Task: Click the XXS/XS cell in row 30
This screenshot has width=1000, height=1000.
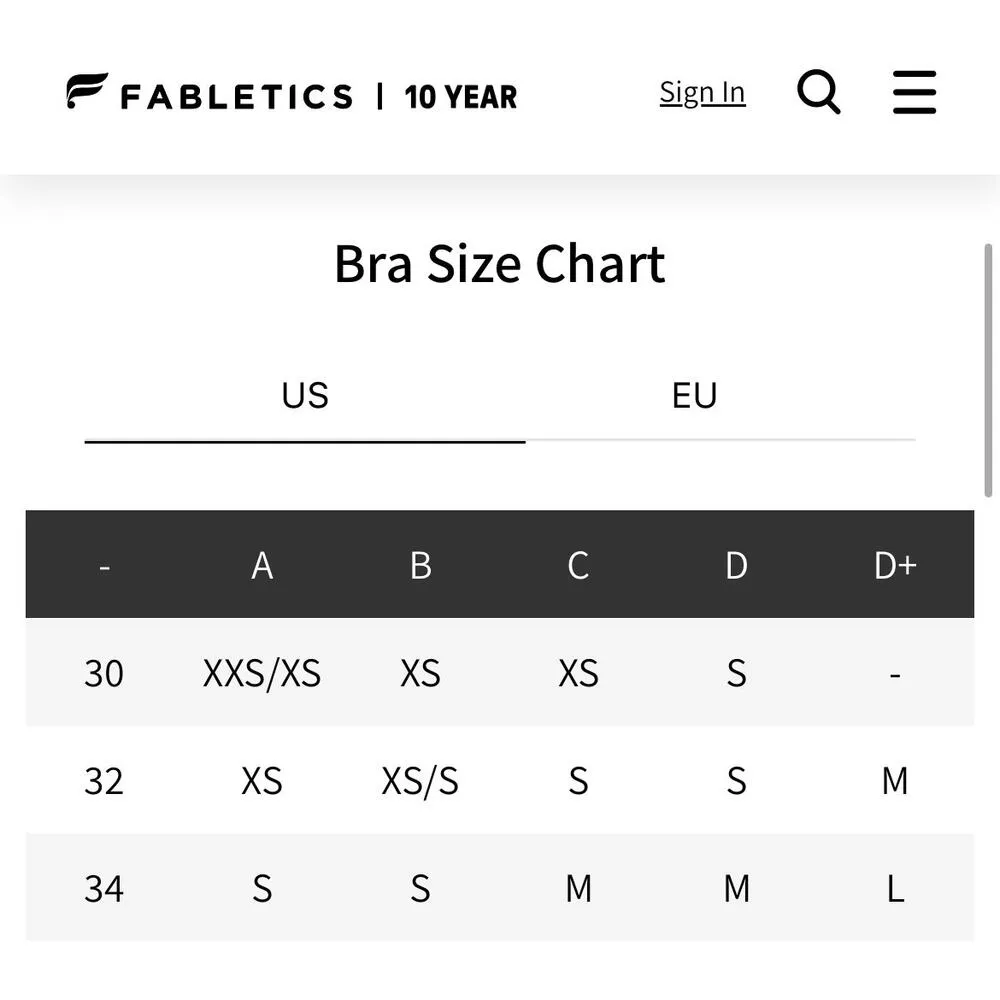Action: click(x=261, y=673)
